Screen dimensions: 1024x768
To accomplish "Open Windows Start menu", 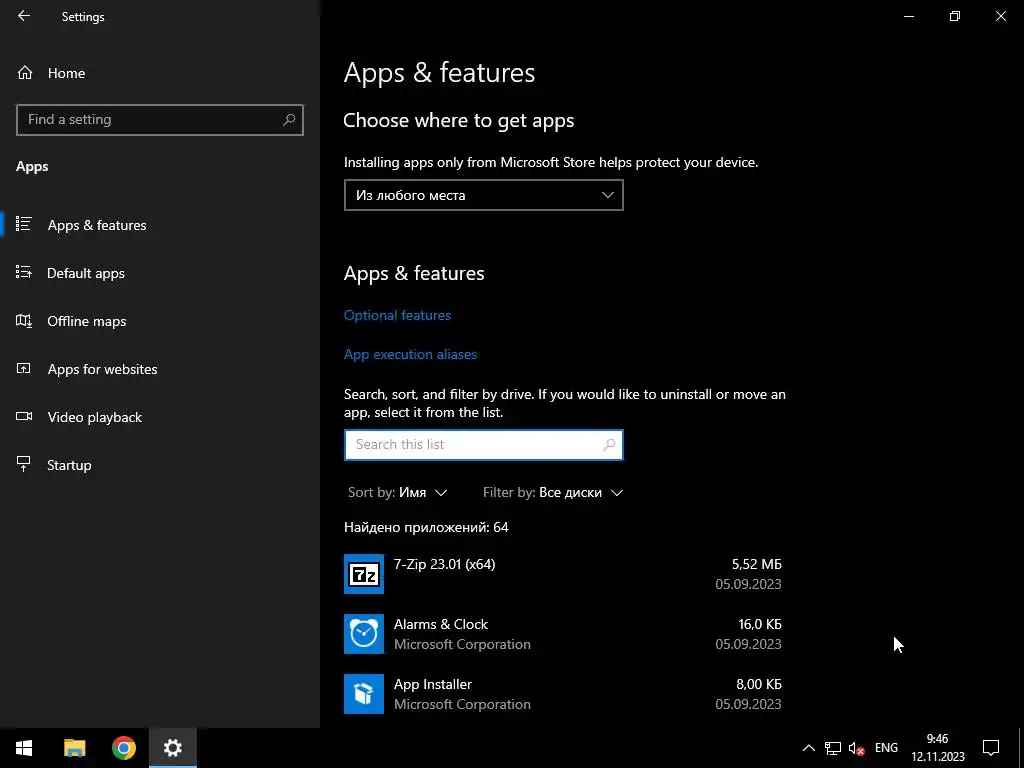I will click(24, 748).
